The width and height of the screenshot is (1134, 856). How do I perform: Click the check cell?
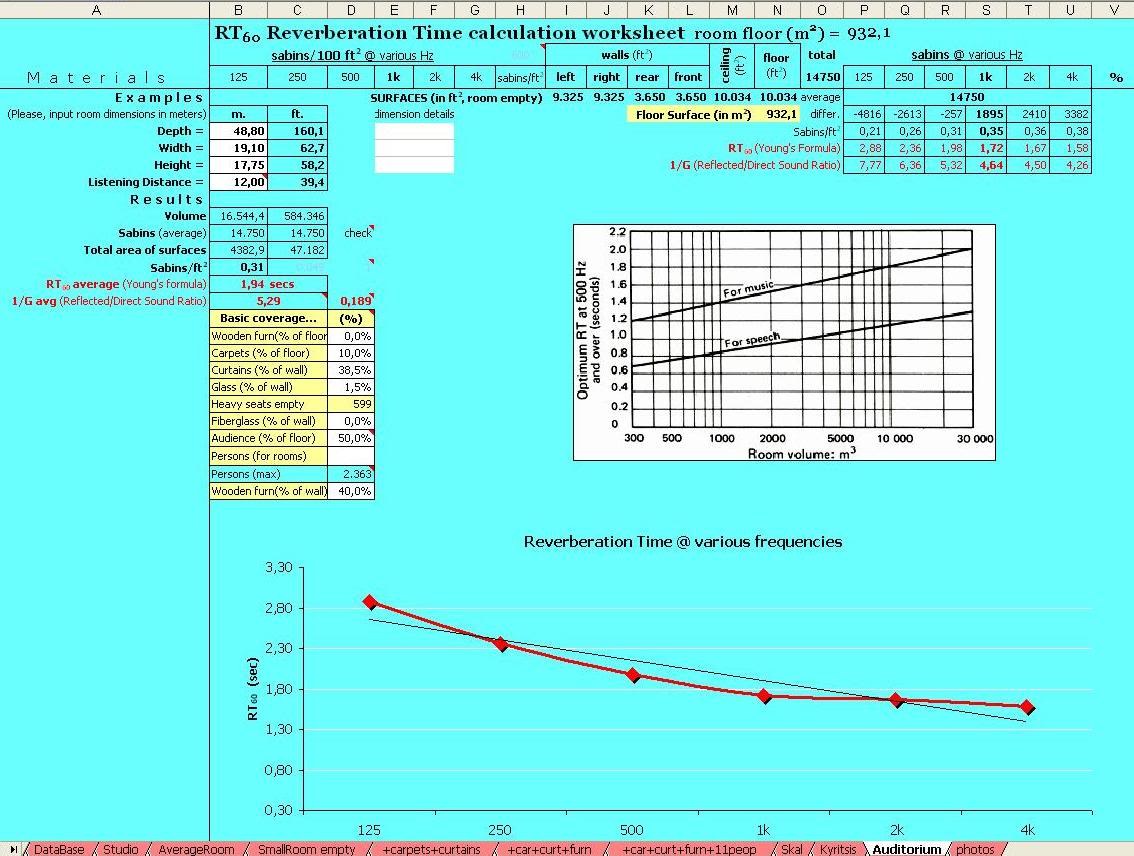click(x=351, y=233)
